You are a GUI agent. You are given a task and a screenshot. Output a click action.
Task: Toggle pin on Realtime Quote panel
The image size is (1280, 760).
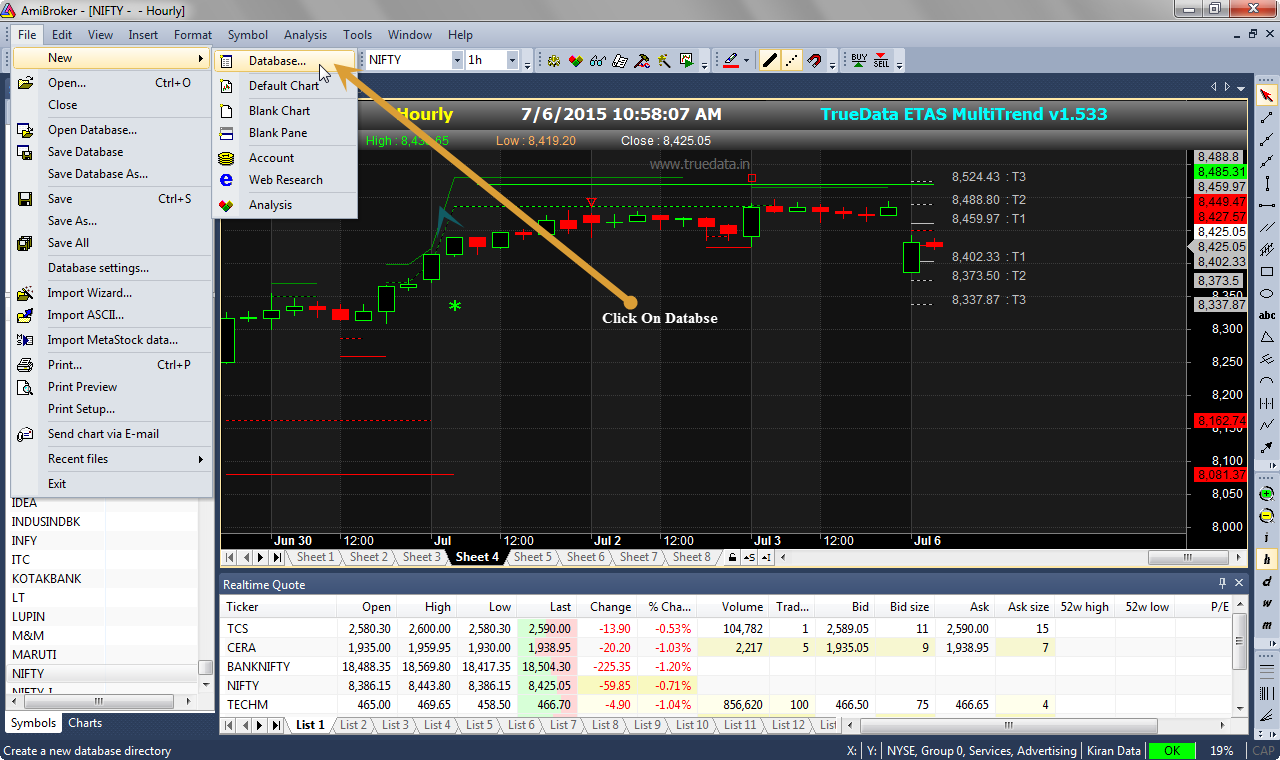[x=1222, y=584]
